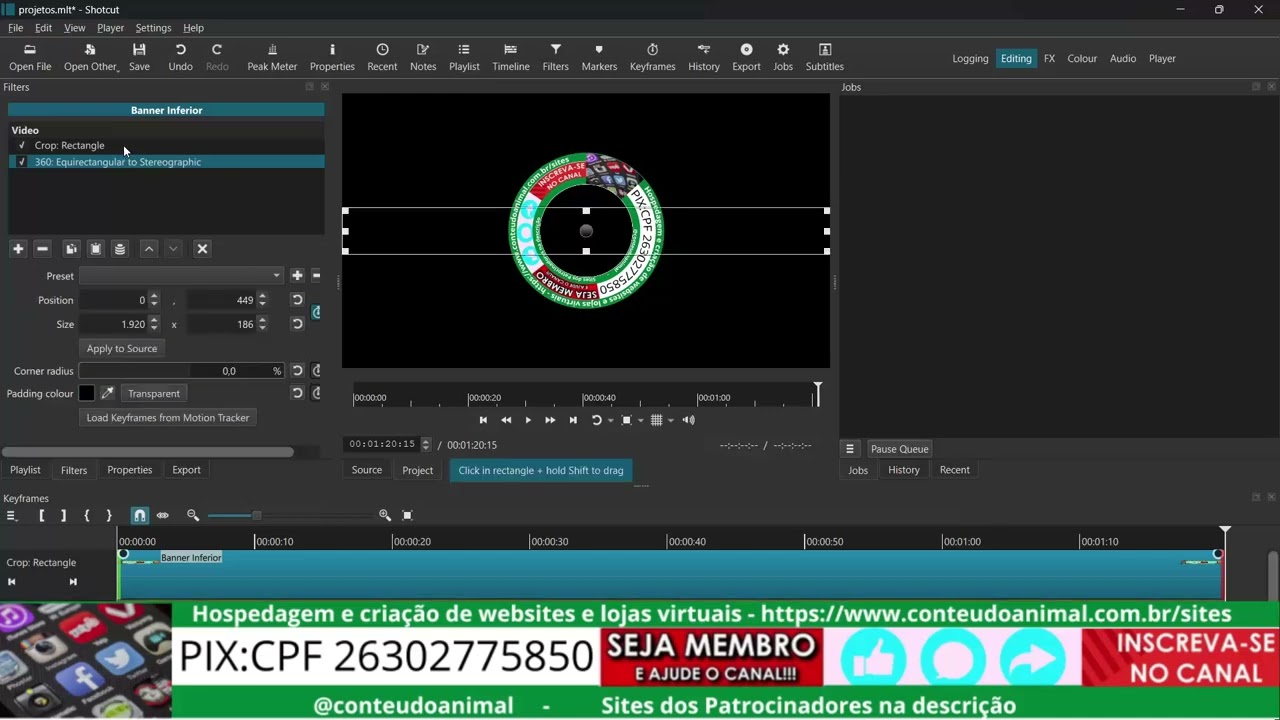The width and height of the screenshot is (1280, 720).
Task: Open the Settings menu
Action: point(153,28)
